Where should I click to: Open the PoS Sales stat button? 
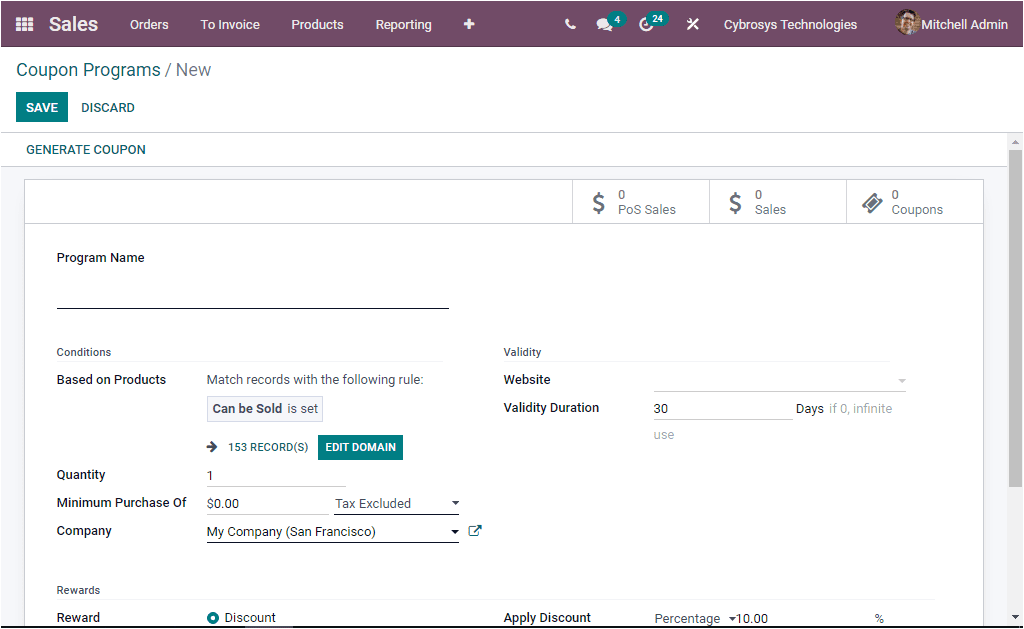coord(640,201)
